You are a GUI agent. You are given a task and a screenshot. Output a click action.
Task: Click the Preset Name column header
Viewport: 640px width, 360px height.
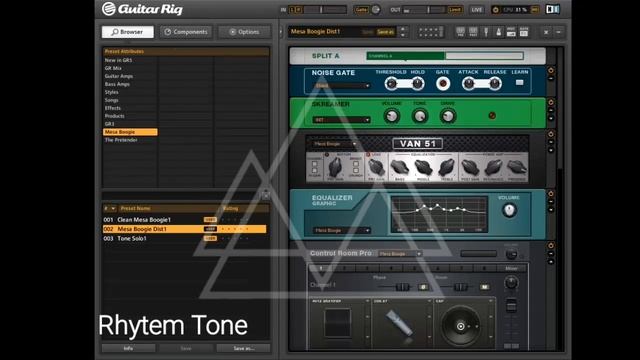[x=135, y=209]
